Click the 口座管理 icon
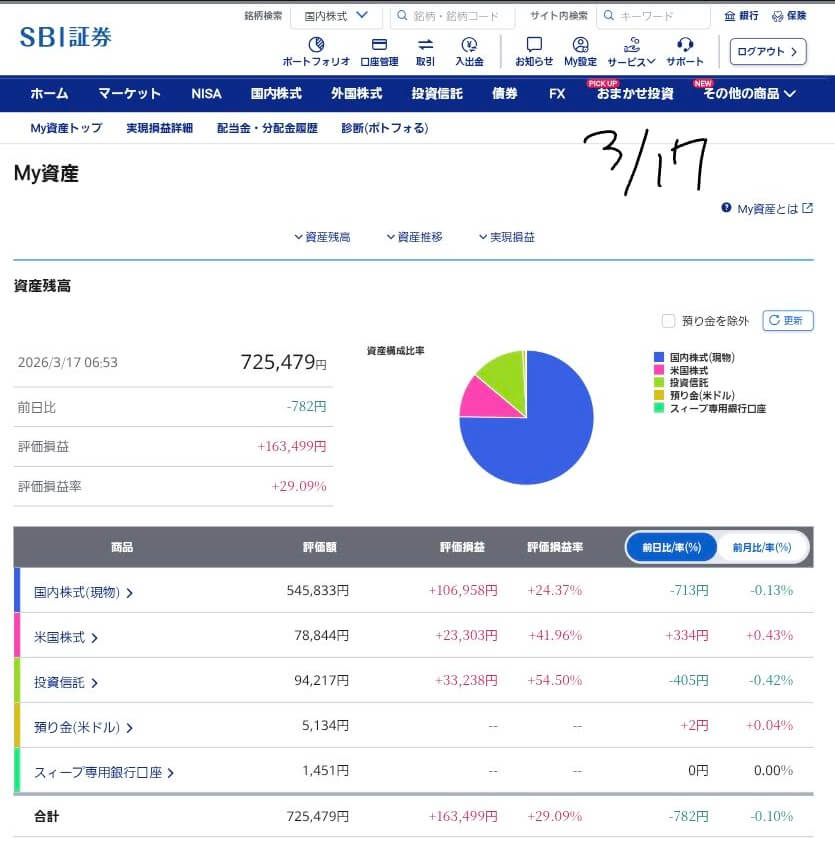 379,45
